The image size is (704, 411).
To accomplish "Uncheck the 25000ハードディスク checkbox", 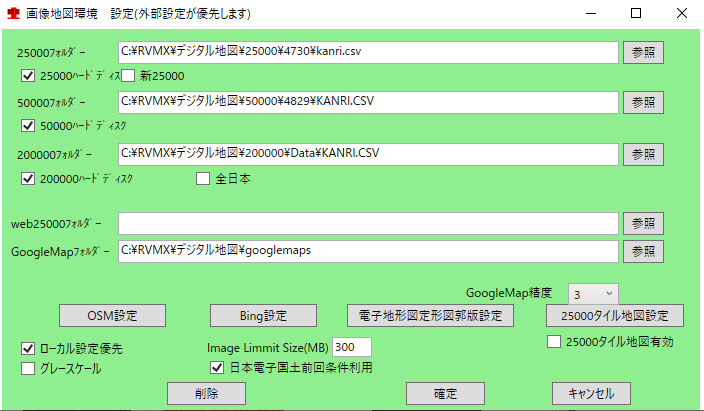I will [28, 76].
